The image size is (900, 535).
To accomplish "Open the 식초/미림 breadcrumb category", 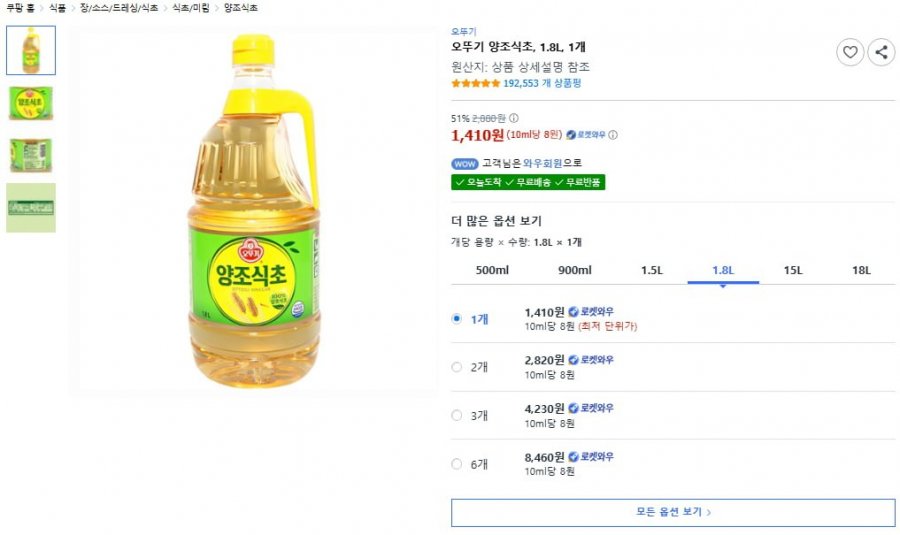I will (191, 7).
